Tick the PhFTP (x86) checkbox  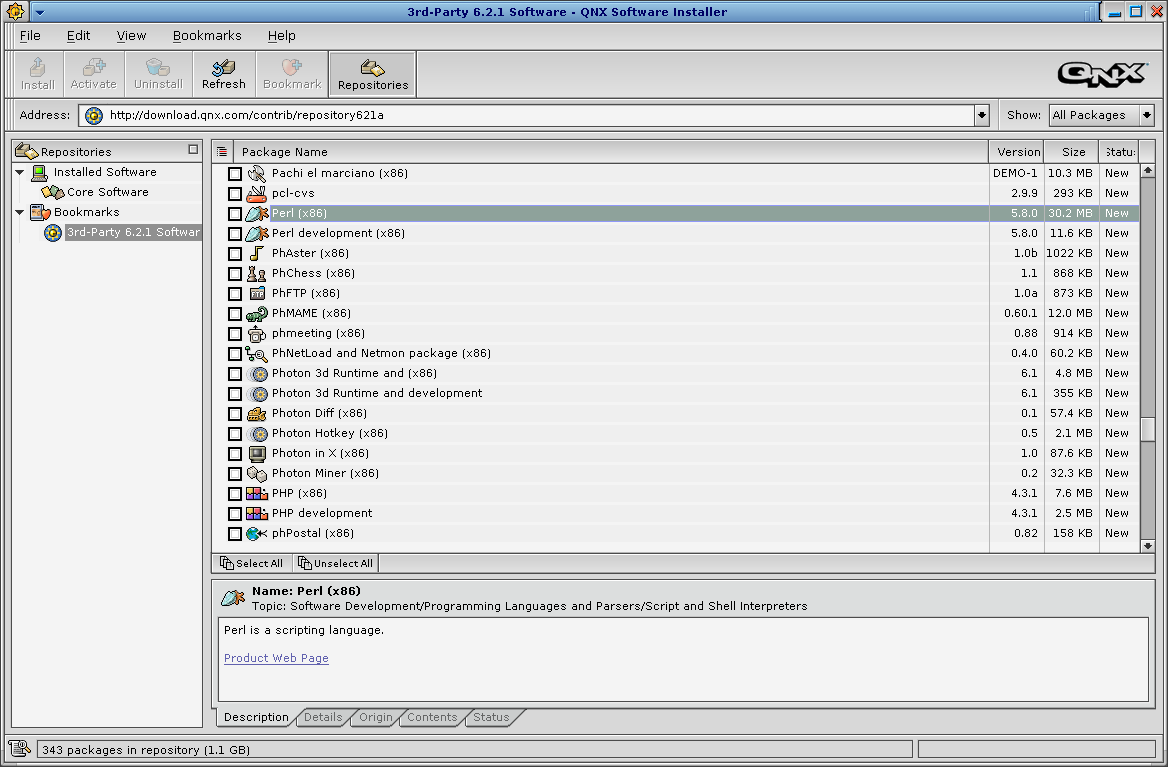point(235,294)
